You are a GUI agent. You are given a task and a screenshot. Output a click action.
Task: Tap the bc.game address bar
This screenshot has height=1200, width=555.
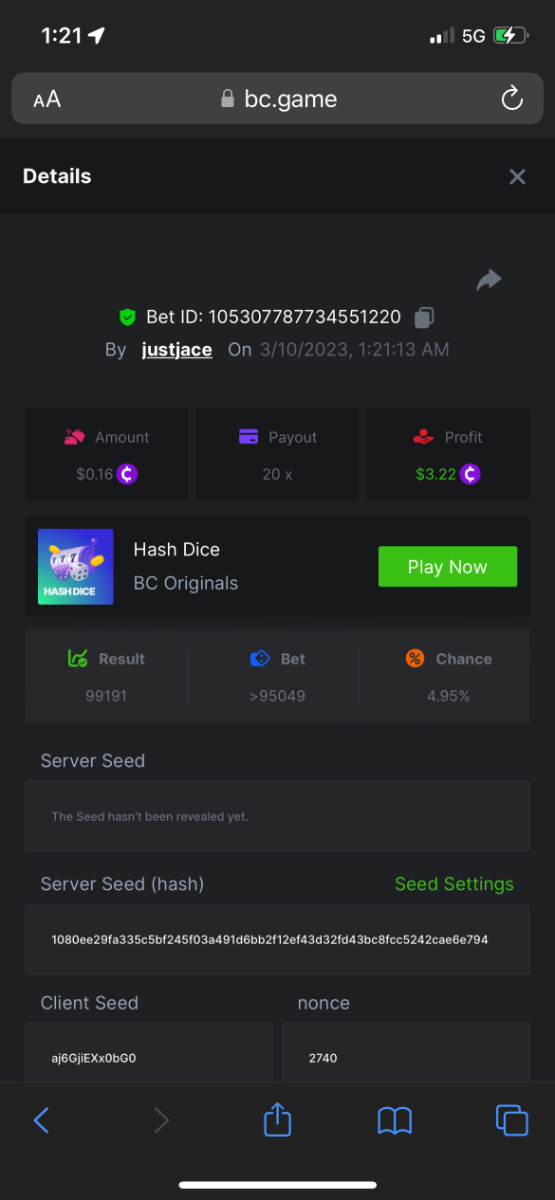tap(277, 99)
